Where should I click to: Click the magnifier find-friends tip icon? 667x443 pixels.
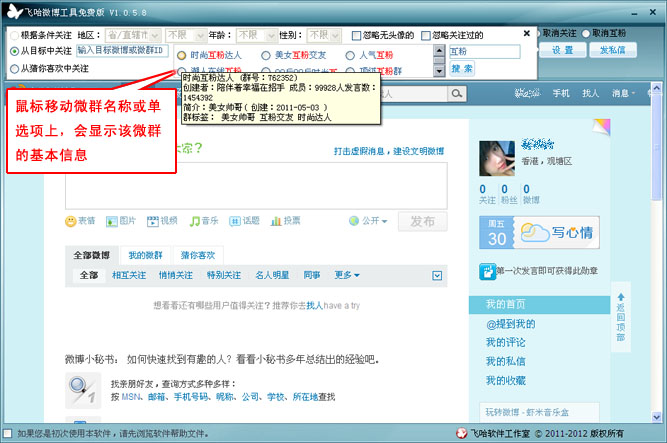coord(83,390)
